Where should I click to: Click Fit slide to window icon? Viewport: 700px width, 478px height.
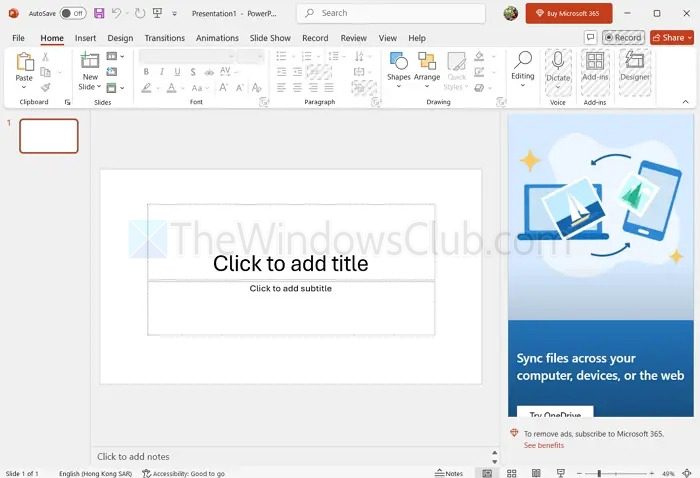(x=687, y=473)
